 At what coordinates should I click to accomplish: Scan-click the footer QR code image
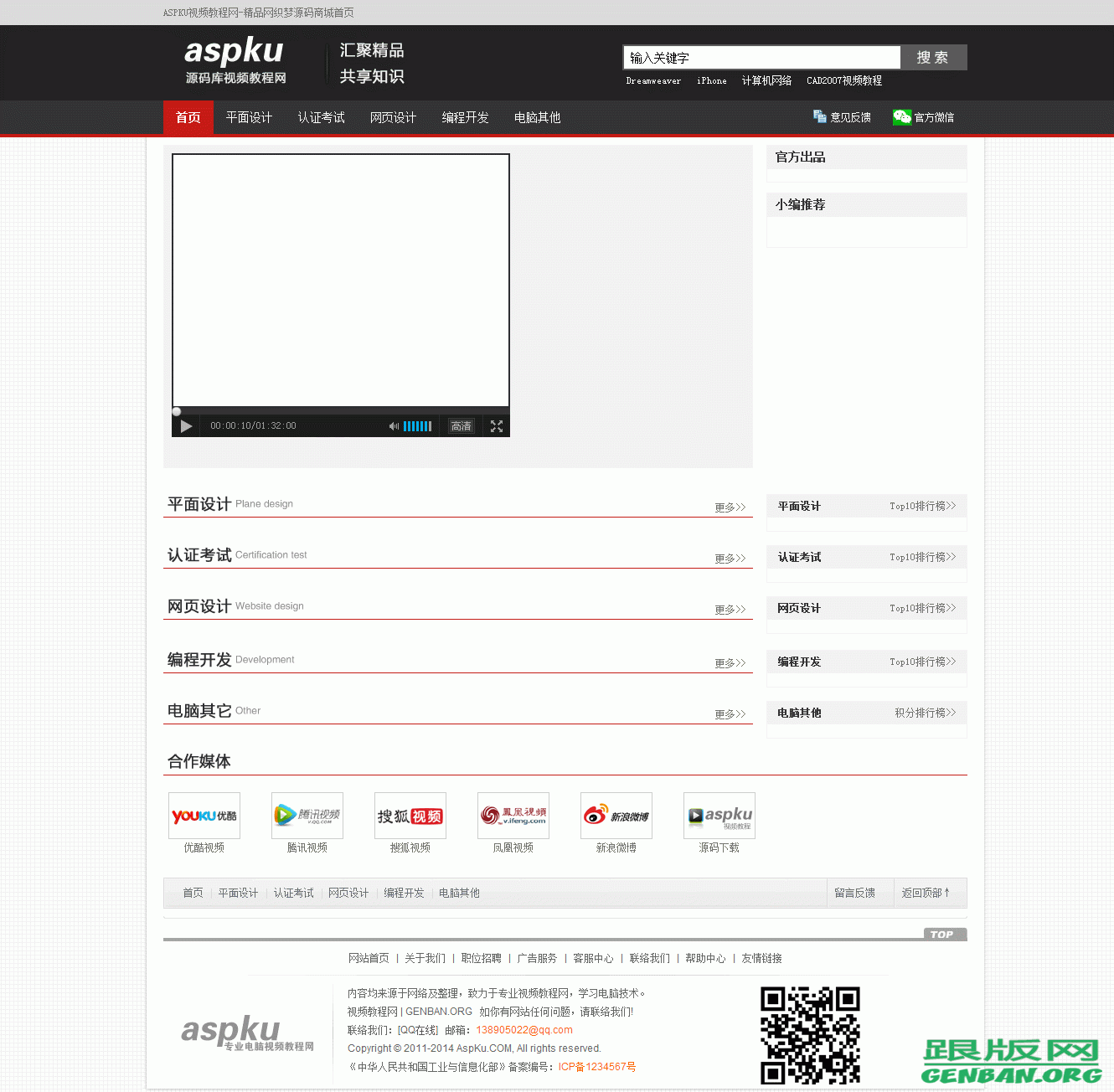tap(810, 1036)
